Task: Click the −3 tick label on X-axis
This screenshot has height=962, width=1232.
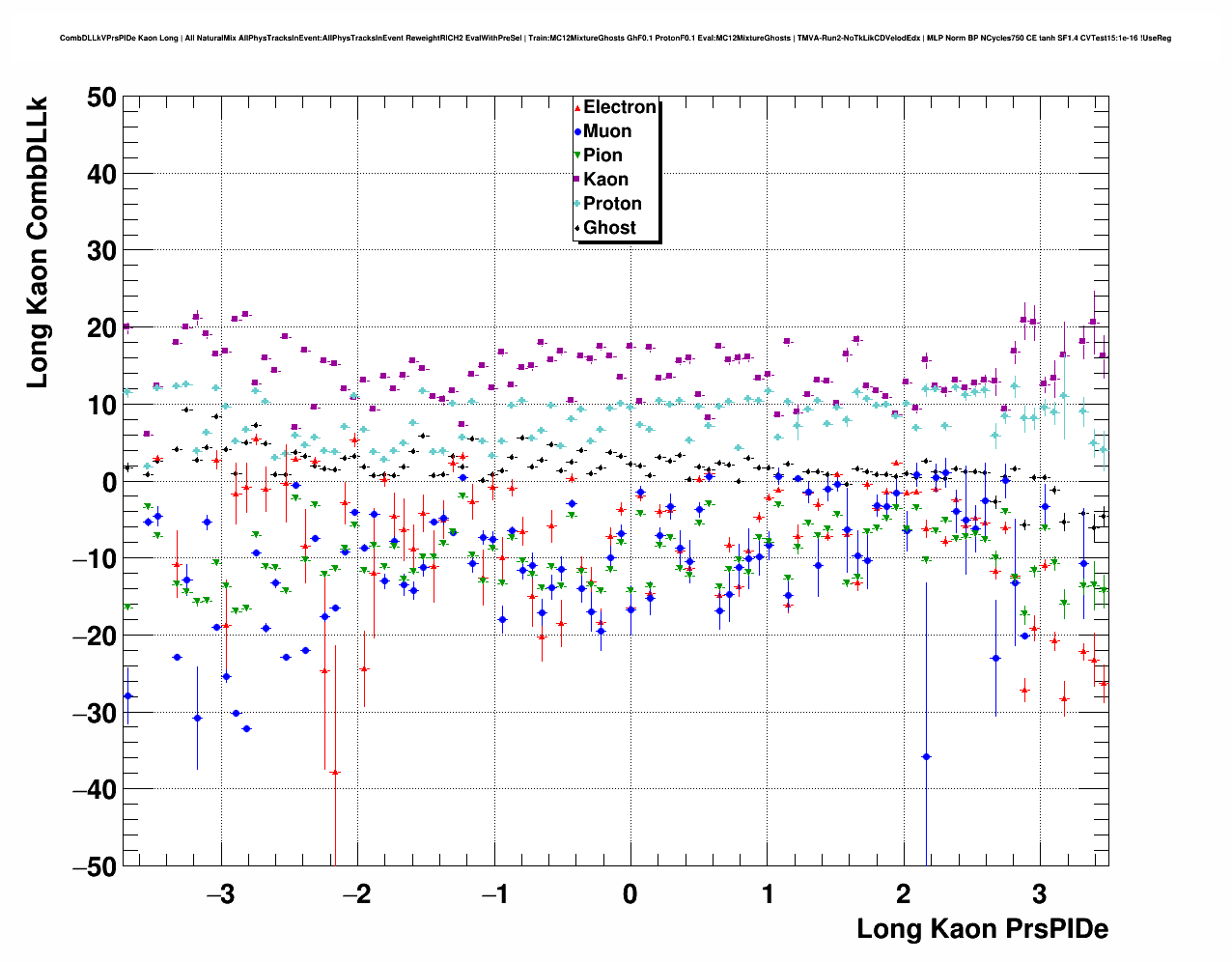Action: point(220,894)
